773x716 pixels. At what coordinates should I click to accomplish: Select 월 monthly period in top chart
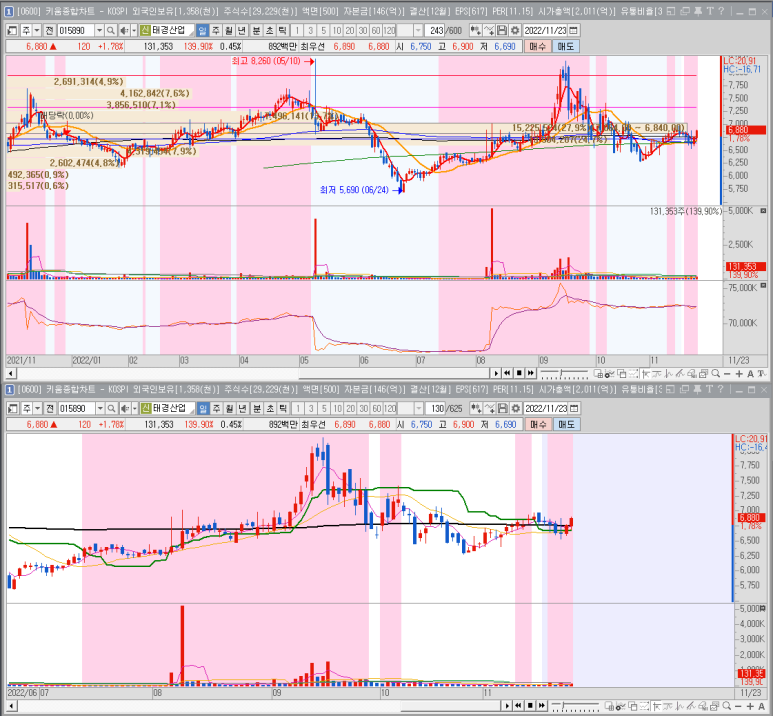[229, 31]
